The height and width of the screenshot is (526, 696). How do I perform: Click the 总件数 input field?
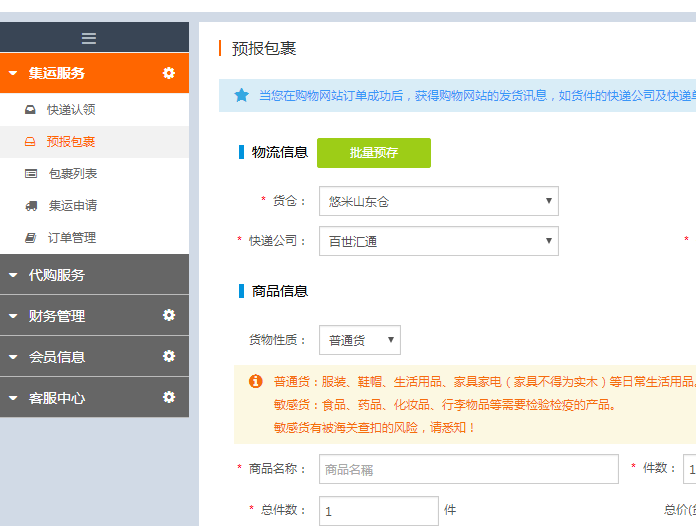378,511
